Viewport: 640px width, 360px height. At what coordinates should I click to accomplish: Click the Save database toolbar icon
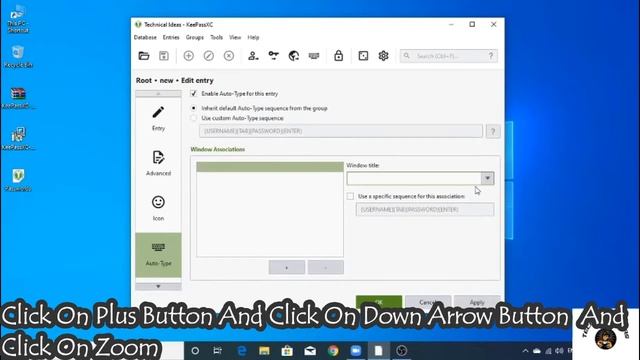[164, 56]
